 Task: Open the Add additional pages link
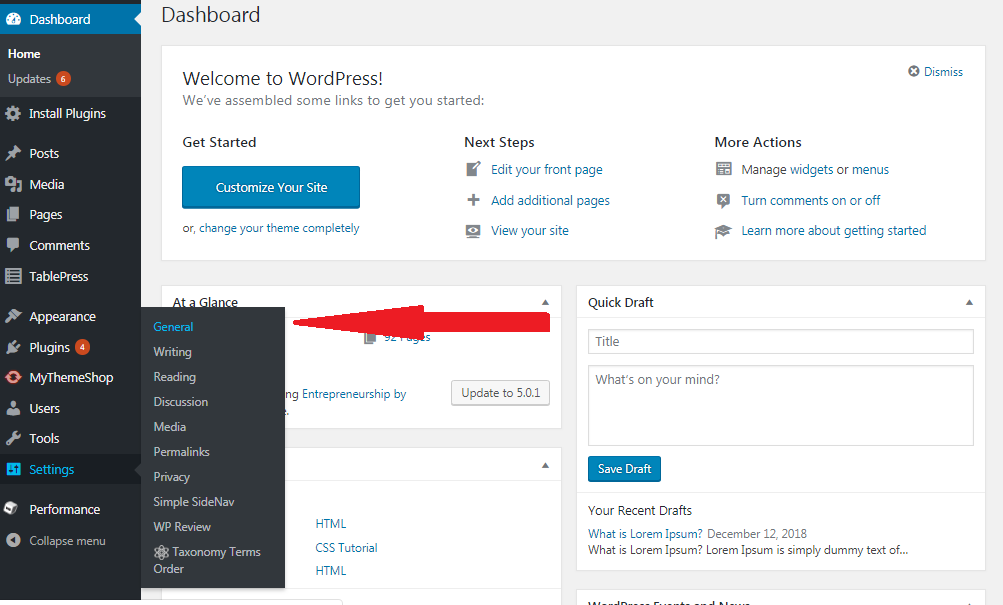tap(551, 200)
